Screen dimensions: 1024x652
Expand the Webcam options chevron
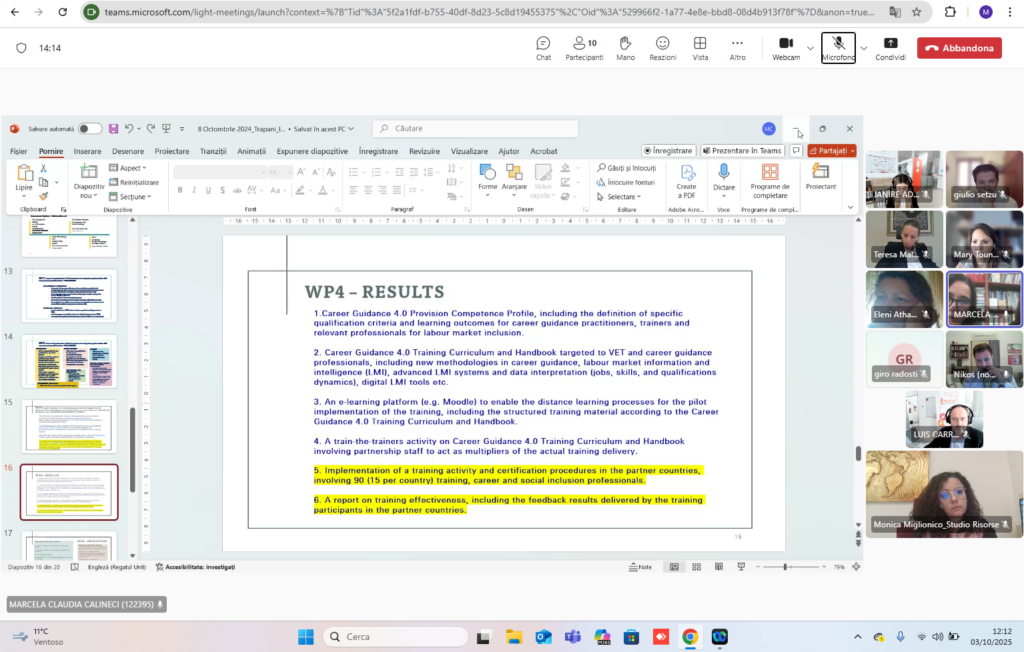tap(810, 48)
